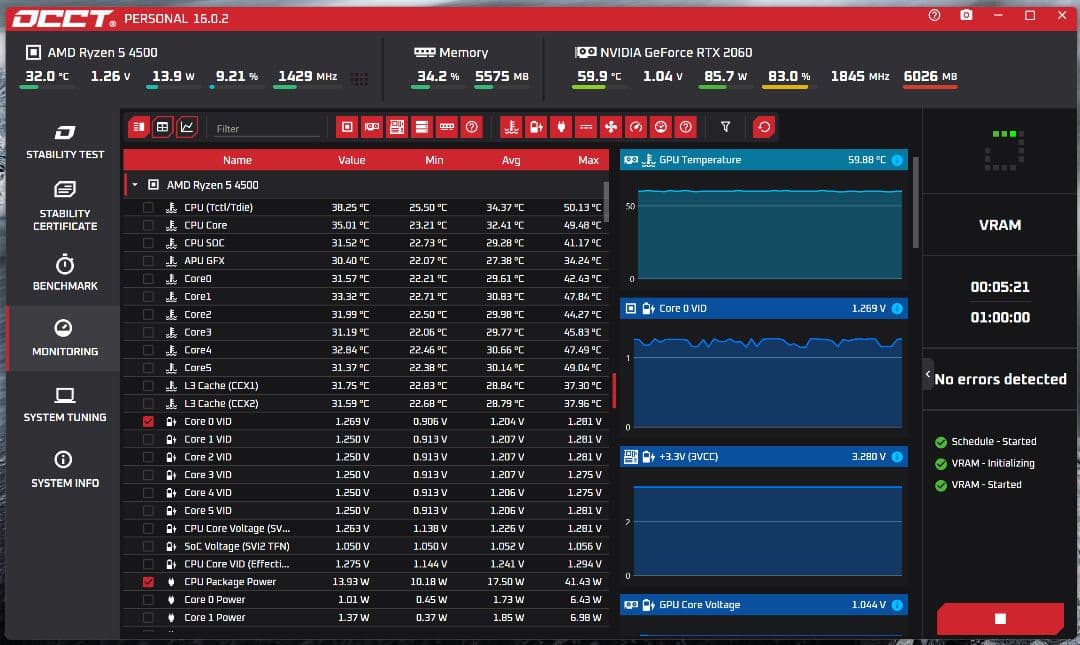This screenshot has height=645, width=1080.
Task: Focus the Filter text field
Action: click(266, 128)
